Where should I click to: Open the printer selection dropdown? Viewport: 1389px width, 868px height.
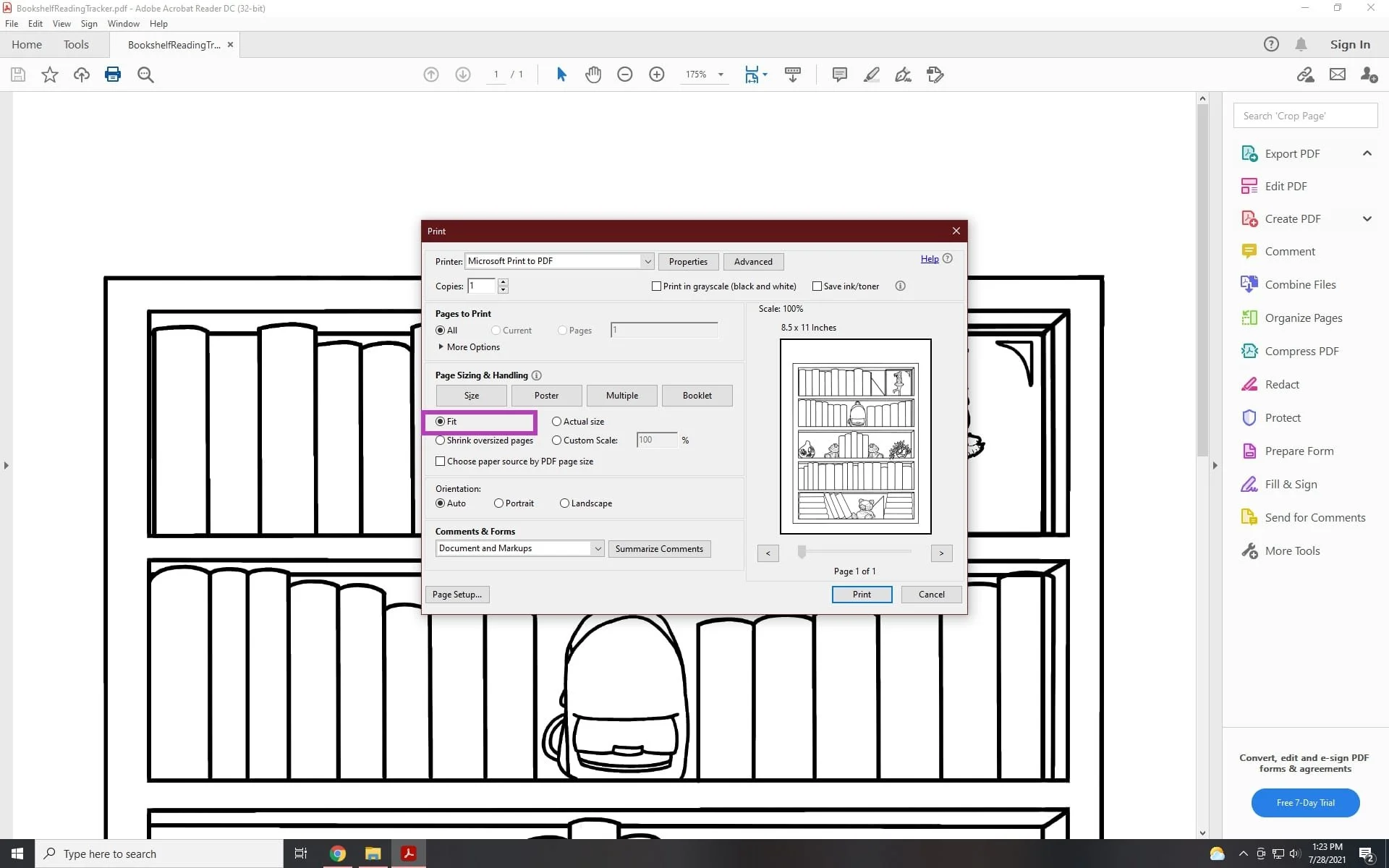click(x=647, y=261)
